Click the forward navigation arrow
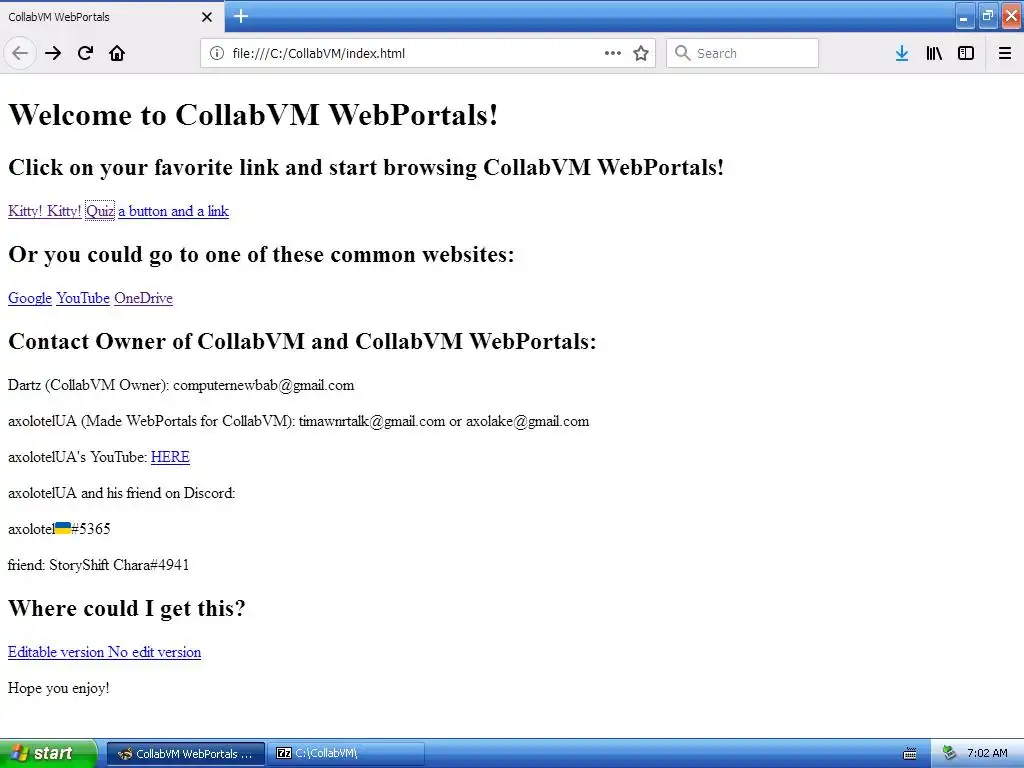The width and height of the screenshot is (1024, 768). pyautogui.click(x=53, y=54)
